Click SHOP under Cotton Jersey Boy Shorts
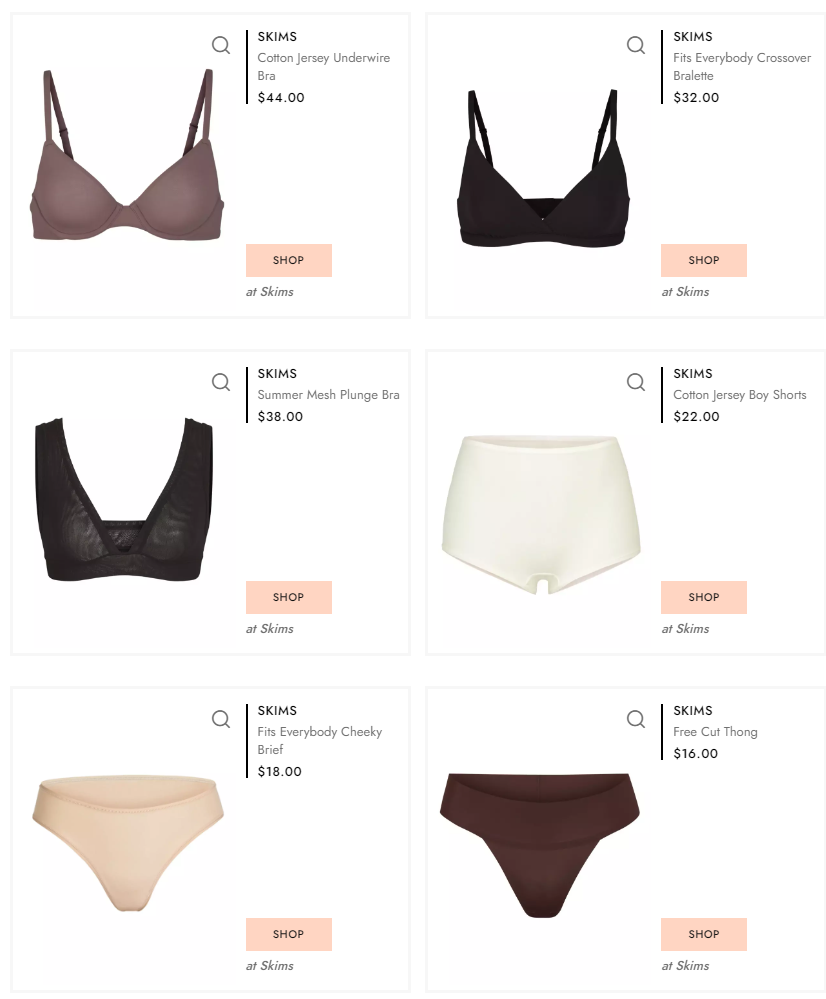Image resolution: width=826 pixels, height=999 pixels. tap(704, 597)
